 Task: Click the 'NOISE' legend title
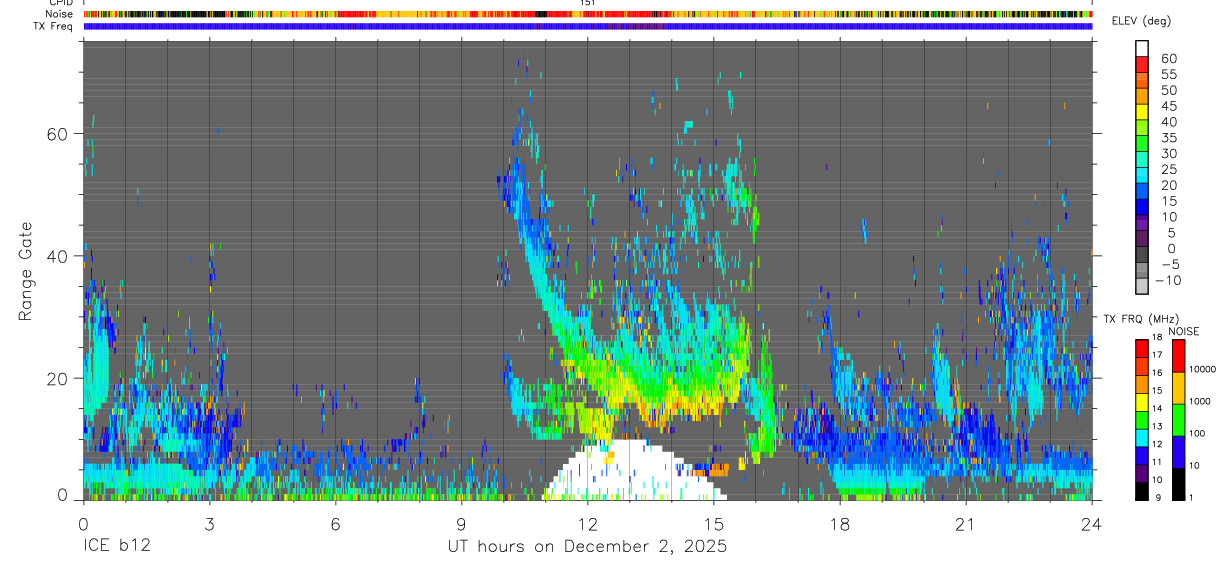(1183, 331)
